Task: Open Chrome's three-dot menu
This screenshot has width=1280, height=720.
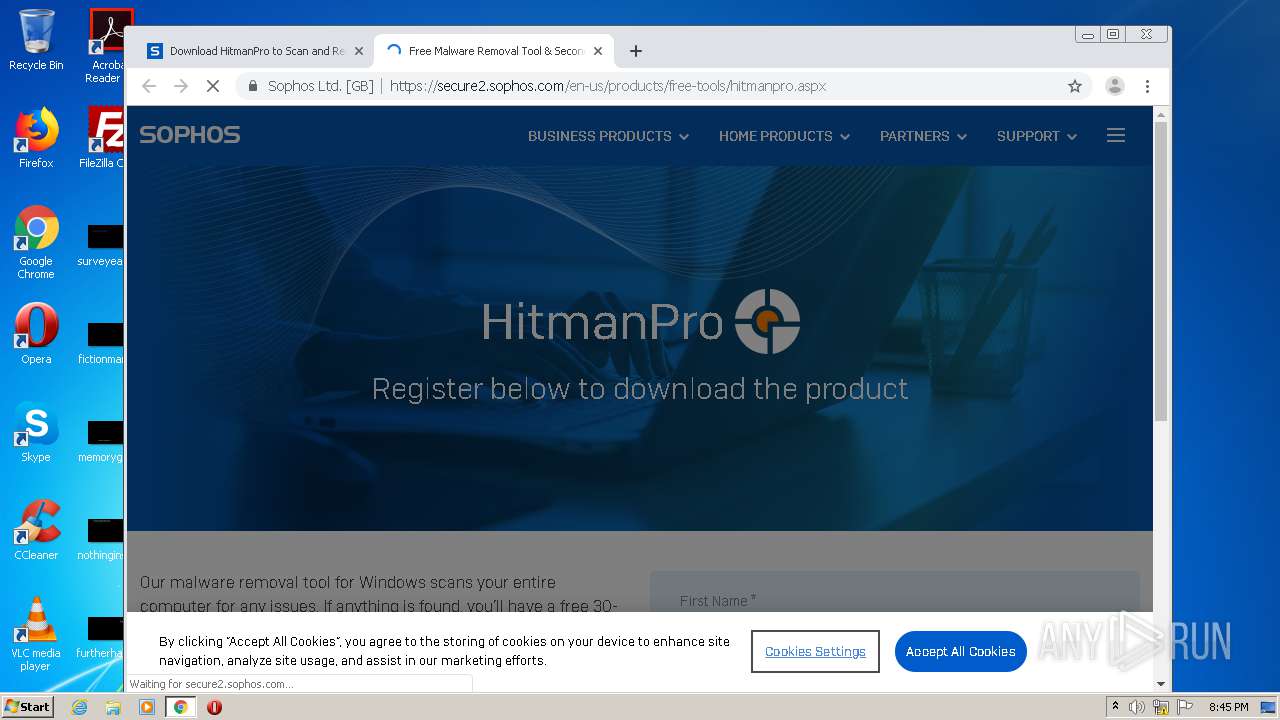Action: [x=1148, y=86]
